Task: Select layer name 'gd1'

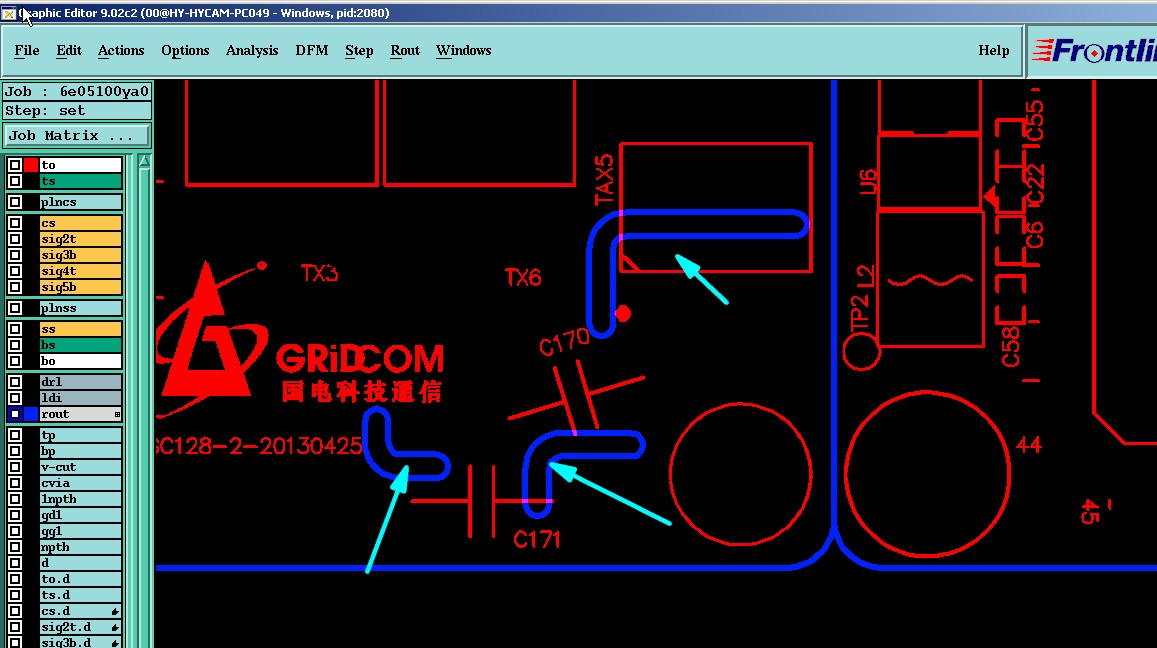Action: tap(80, 515)
